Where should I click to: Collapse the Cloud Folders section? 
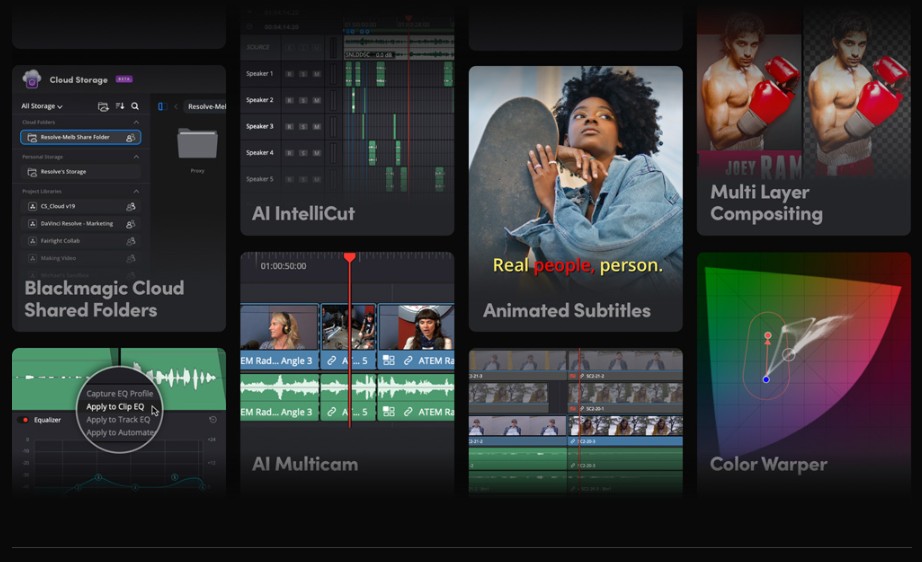coord(136,122)
